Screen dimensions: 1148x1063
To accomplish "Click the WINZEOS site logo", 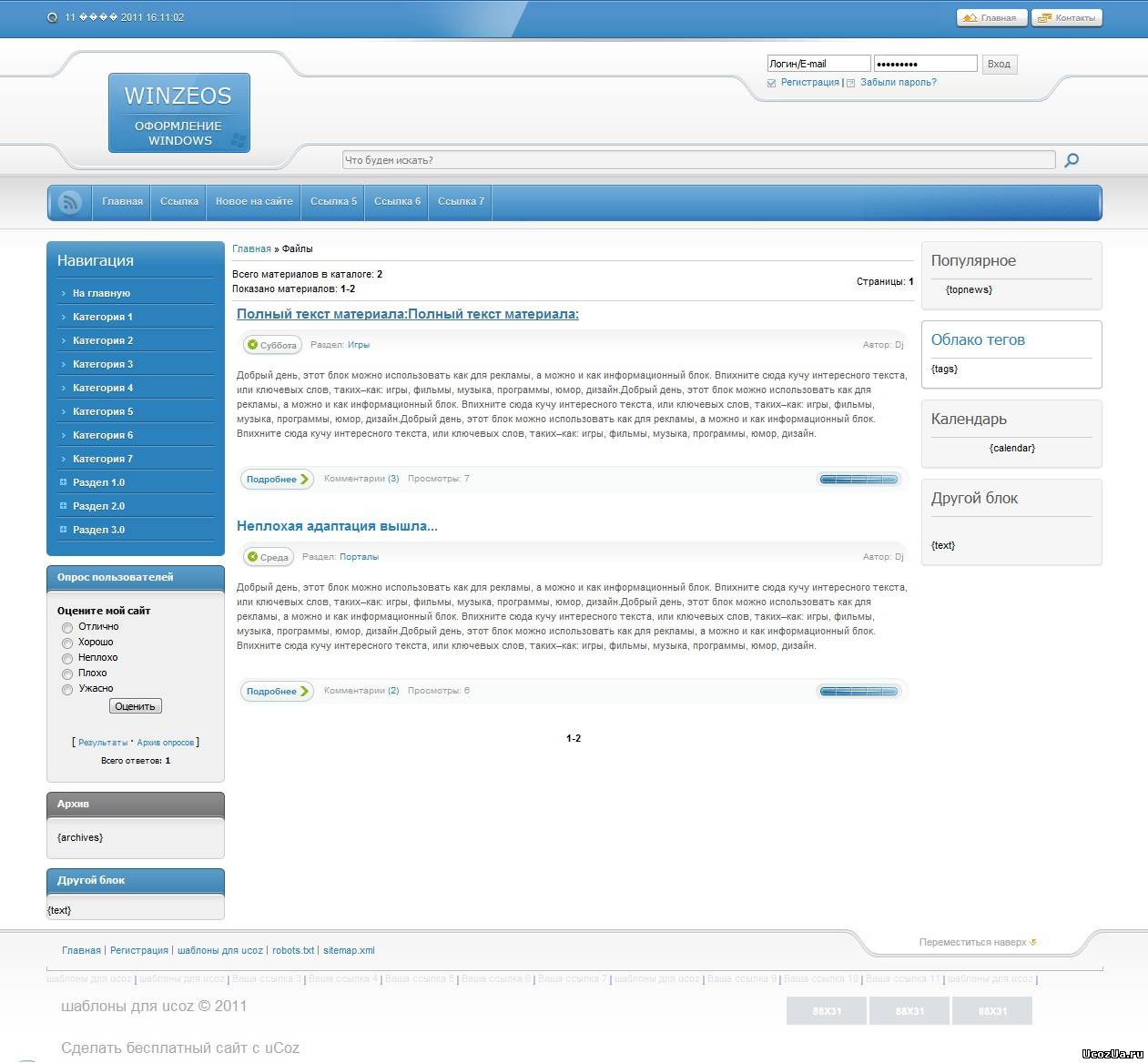I will click(x=178, y=113).
